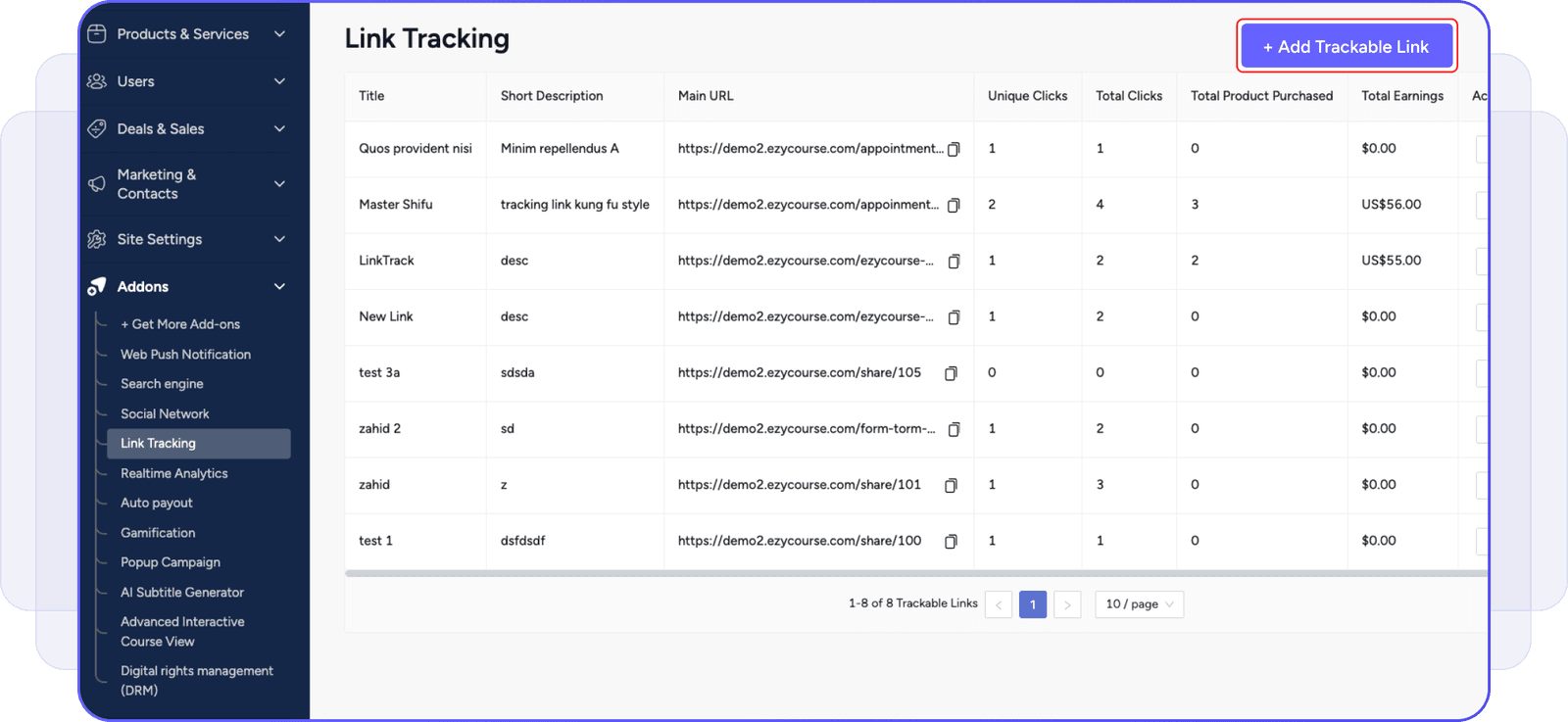
Task: Copy the Quos provident nisi URL
Action: [954, 149]
